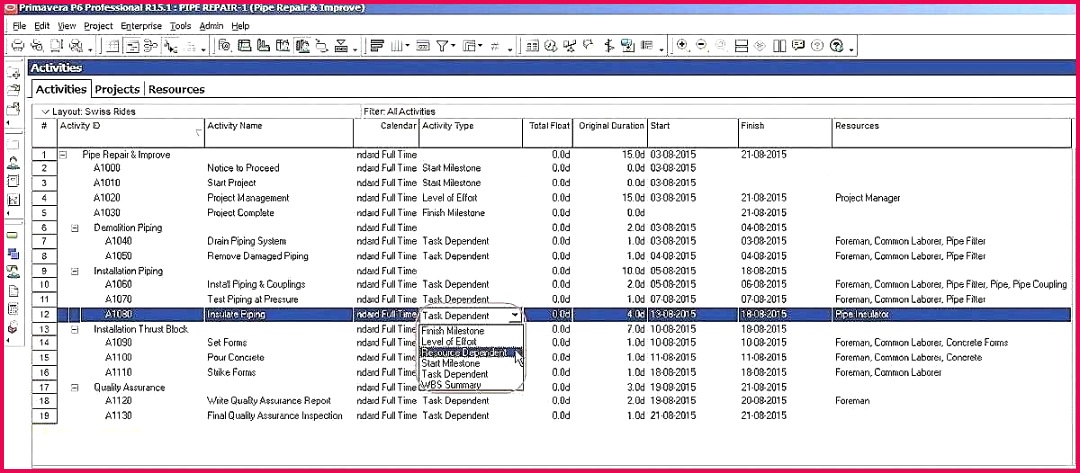Click the Activity Type combo box arrow
This screenshot has height=473, width=1080.
click(514, 315)
